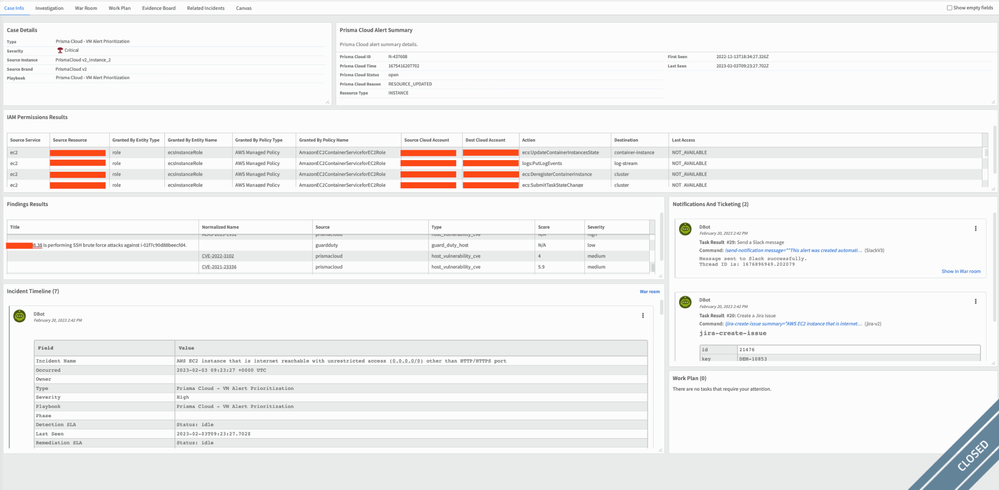The image size is (999, 490).
Task: Click the Normalized Name column header
Action: tap(255, 227)
